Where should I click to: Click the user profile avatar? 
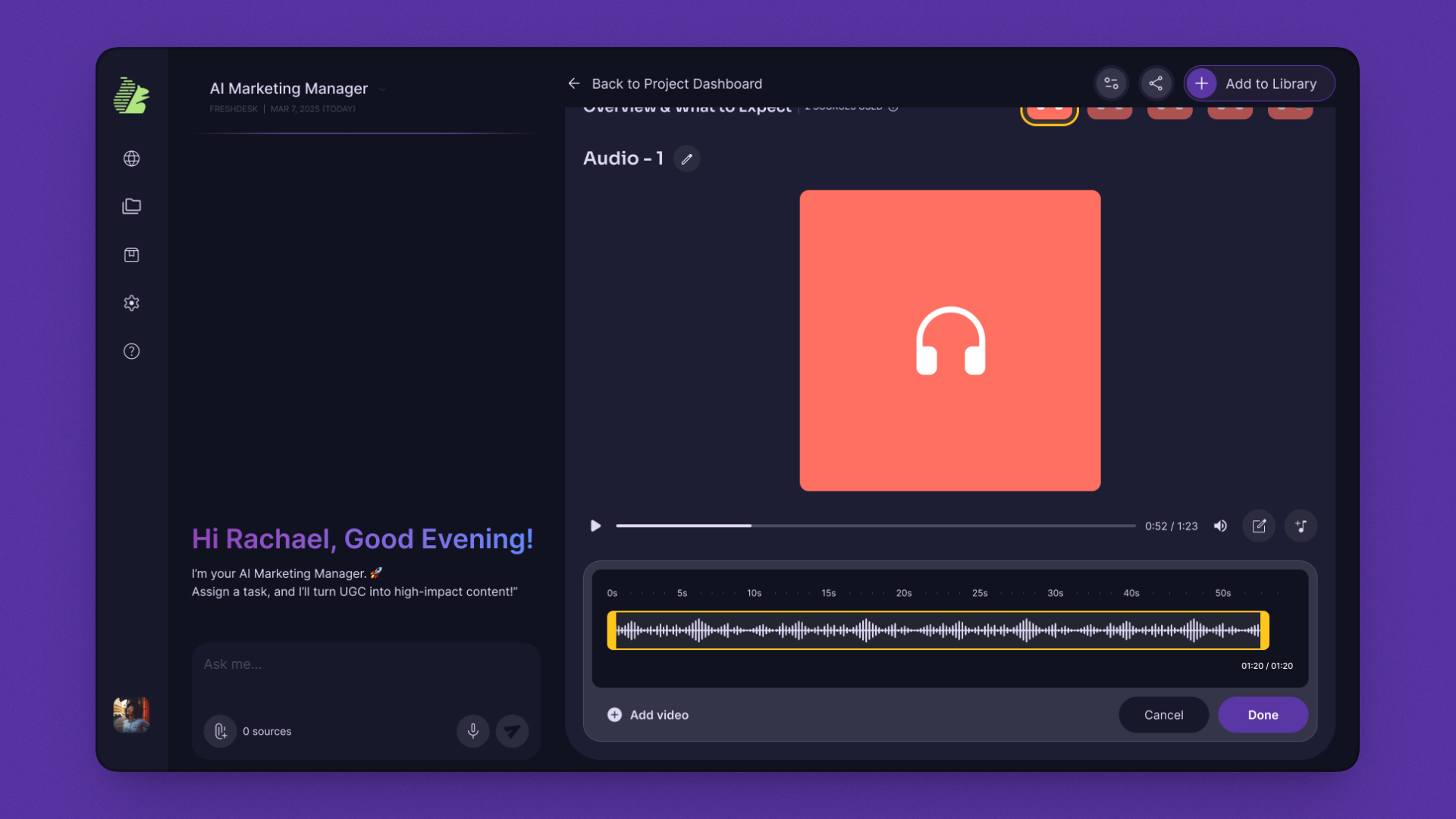(131, 714)
